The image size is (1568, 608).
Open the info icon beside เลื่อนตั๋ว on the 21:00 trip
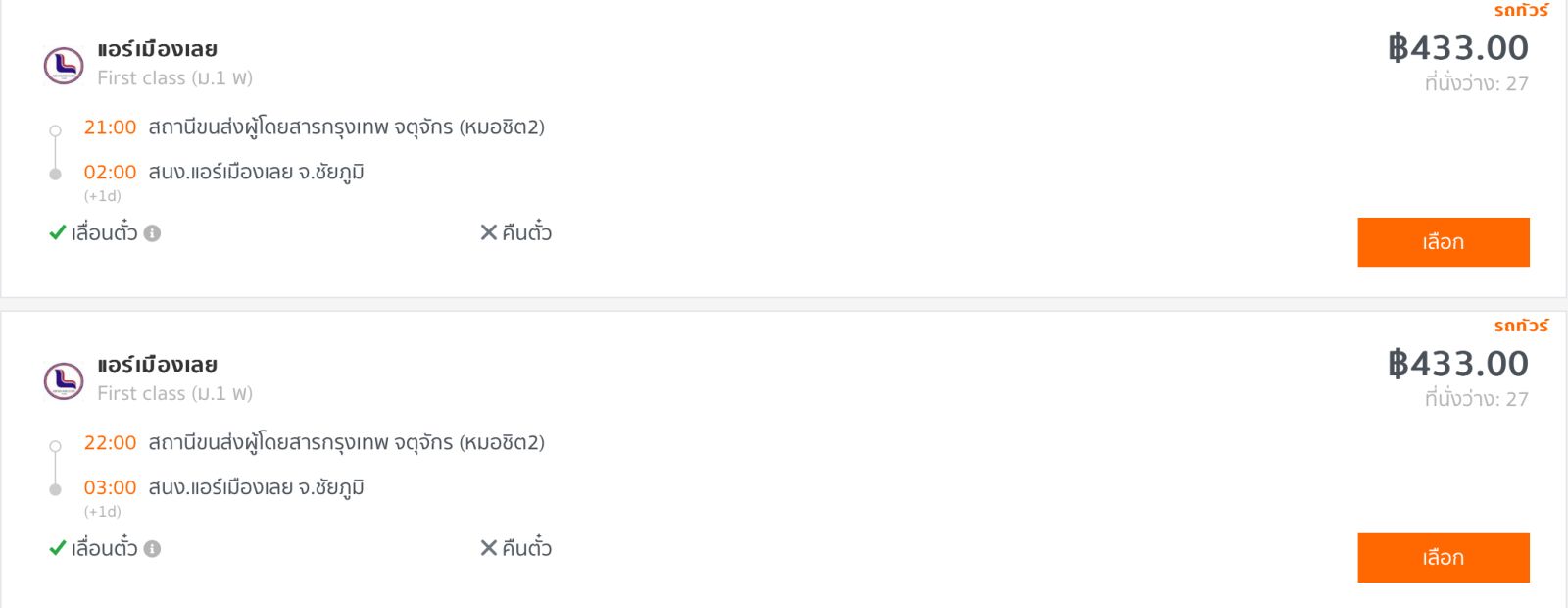[x=152, y=233]
